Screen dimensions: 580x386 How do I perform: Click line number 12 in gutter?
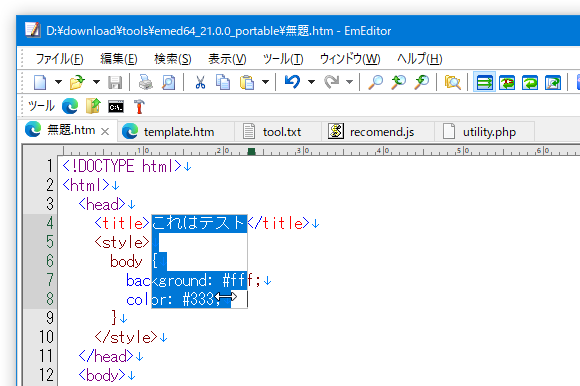[x=47, y=375]
